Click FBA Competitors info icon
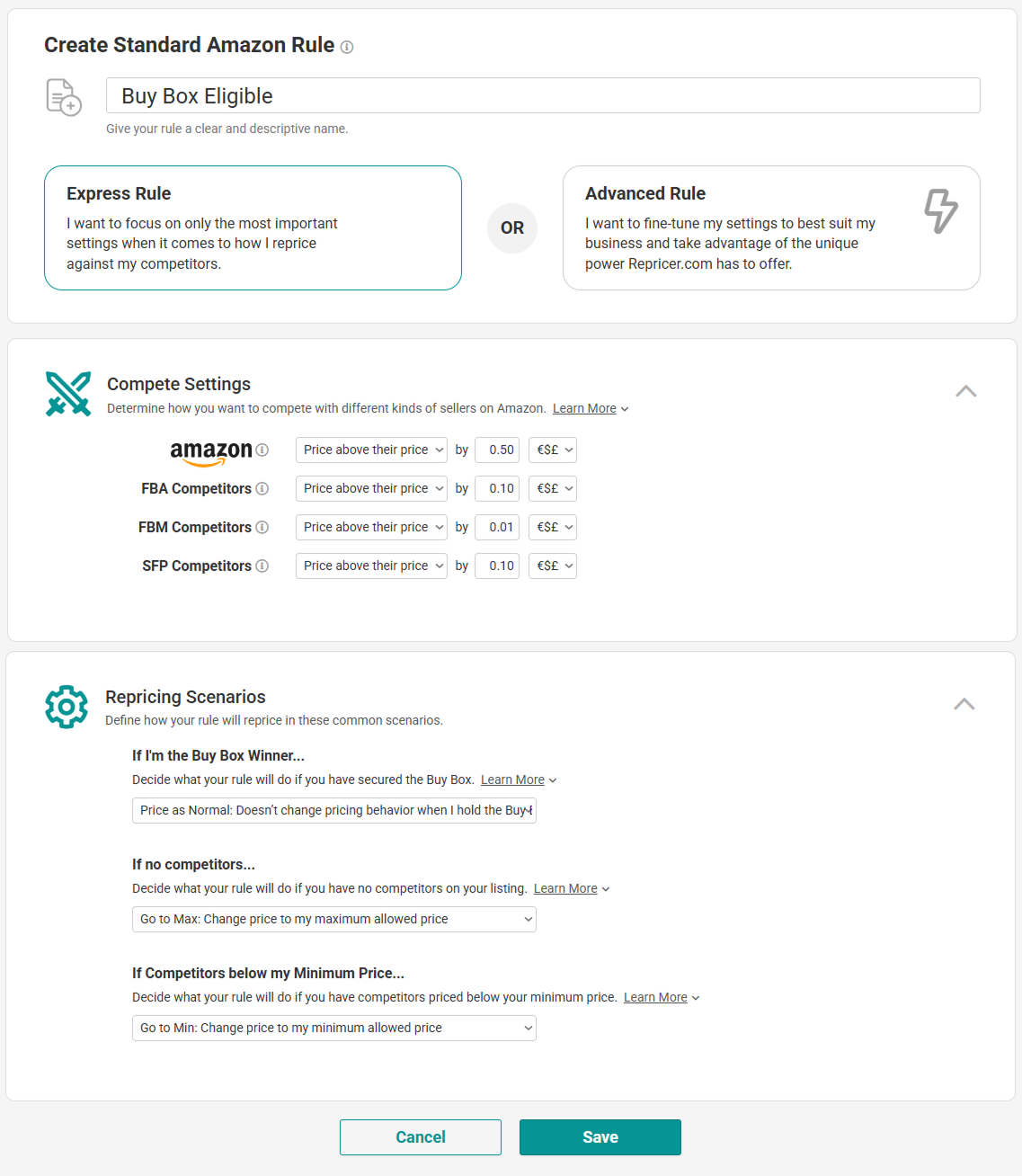 pos(262,488)
